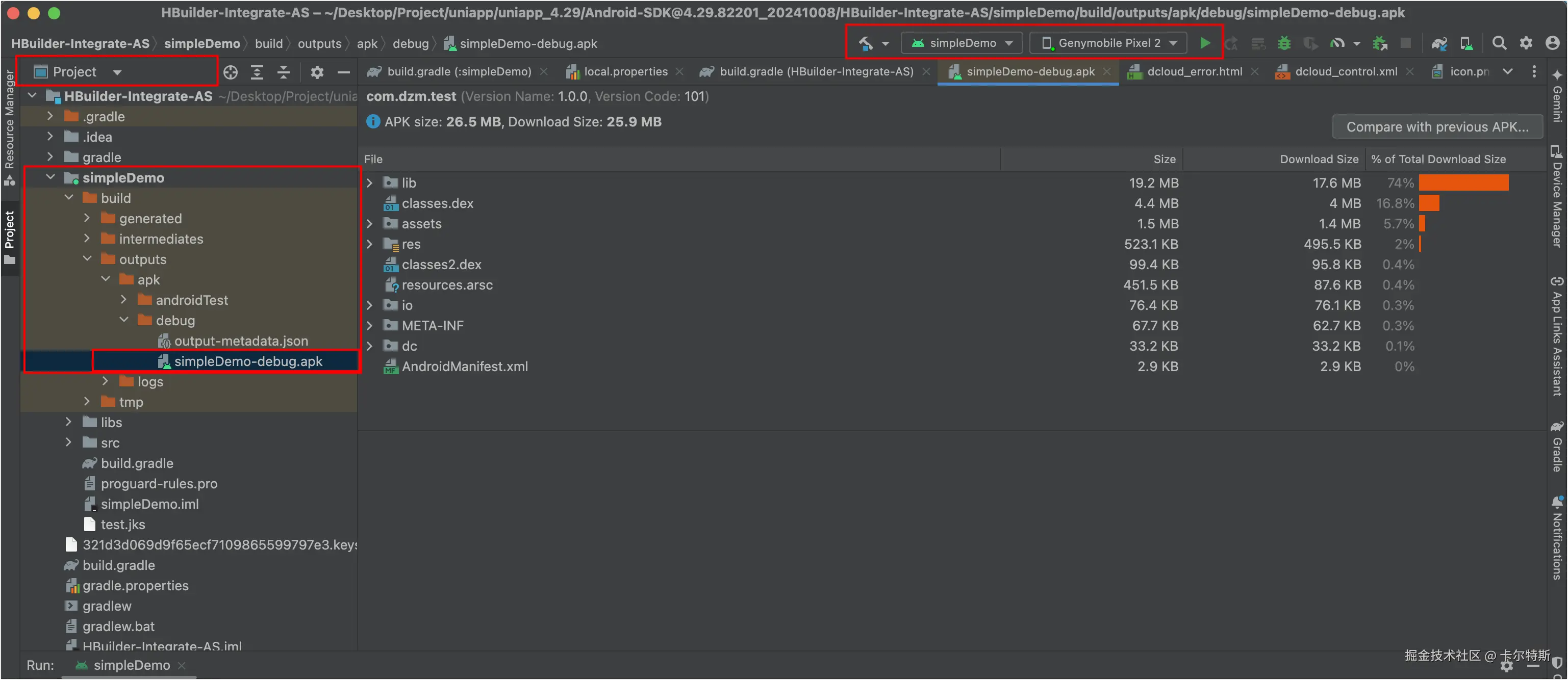The height and width of the screenshot is (680, 1568).
Task: Click Sync Project with Gradle Files icon
Action: pyautogui.click(x=1439, y=43)
